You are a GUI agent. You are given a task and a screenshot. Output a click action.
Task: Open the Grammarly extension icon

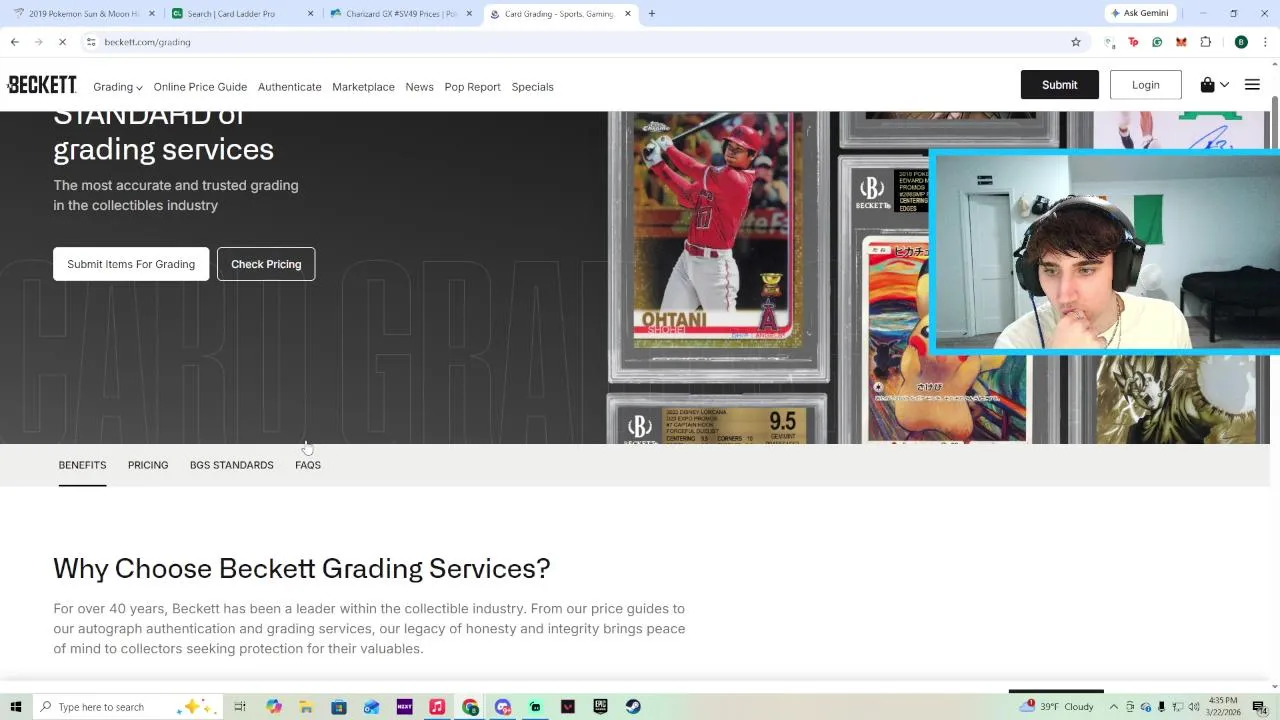1157,42
